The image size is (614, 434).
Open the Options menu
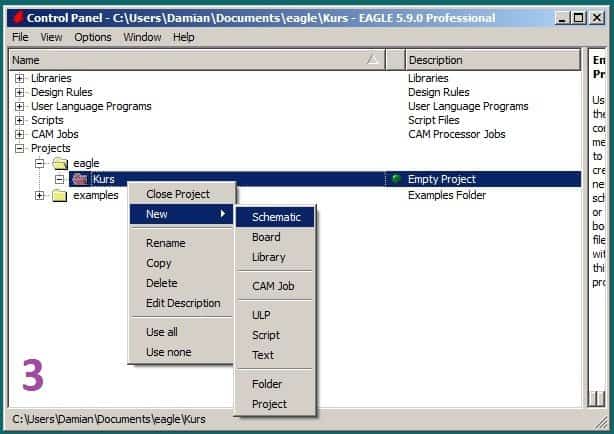coord(93,37)
